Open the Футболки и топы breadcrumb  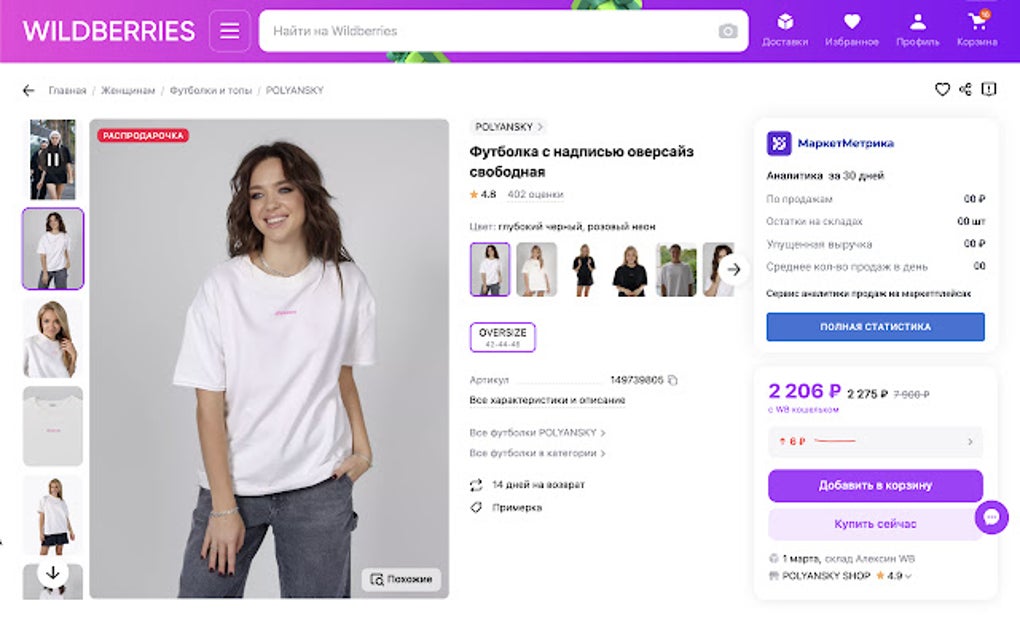click(x=208, y=90)
